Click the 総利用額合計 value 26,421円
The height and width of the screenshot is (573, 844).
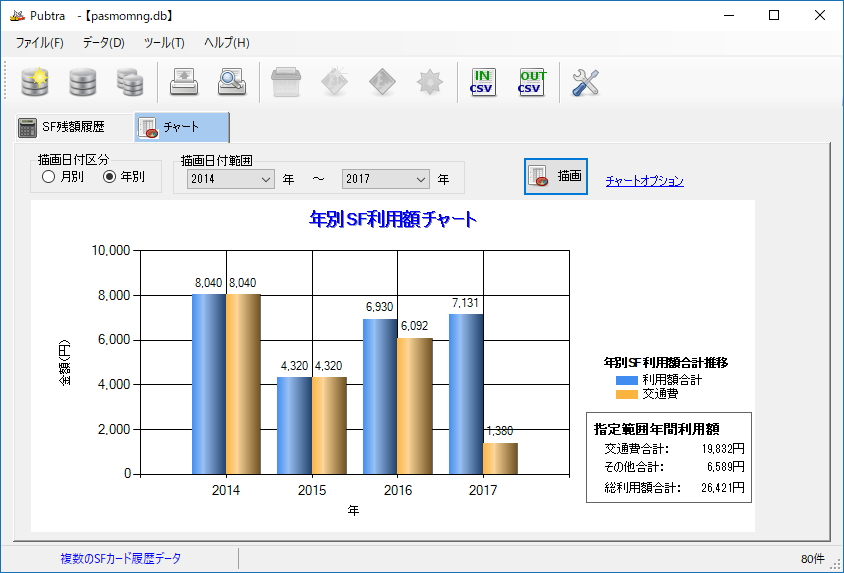(723, 487)
